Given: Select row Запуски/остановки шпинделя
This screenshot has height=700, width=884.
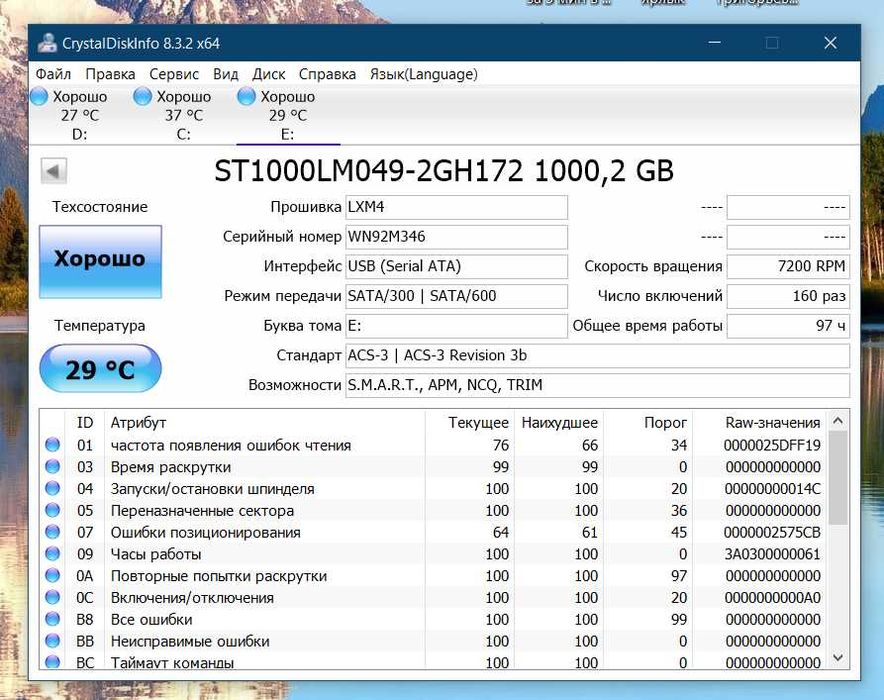Looking at the screenshot, I should coord(434,489).
